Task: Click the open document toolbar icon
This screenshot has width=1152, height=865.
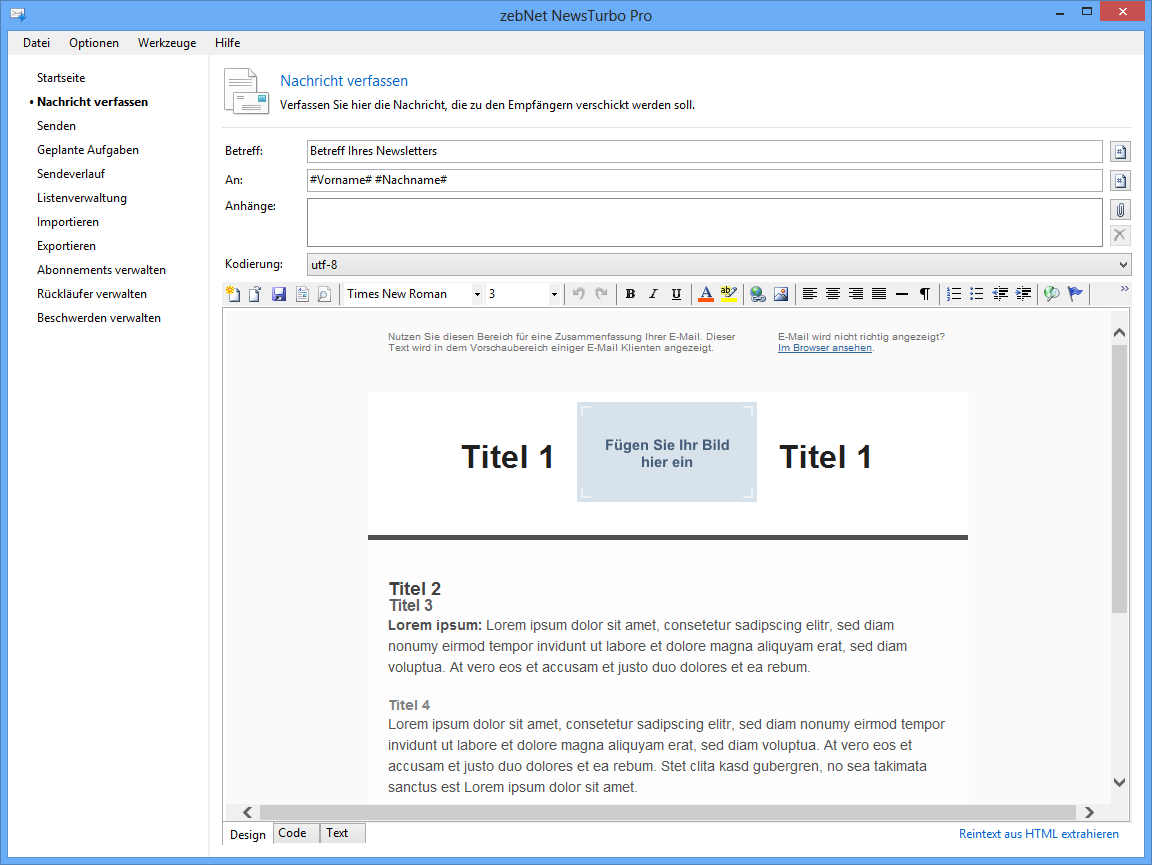Action: pos(256,294)
